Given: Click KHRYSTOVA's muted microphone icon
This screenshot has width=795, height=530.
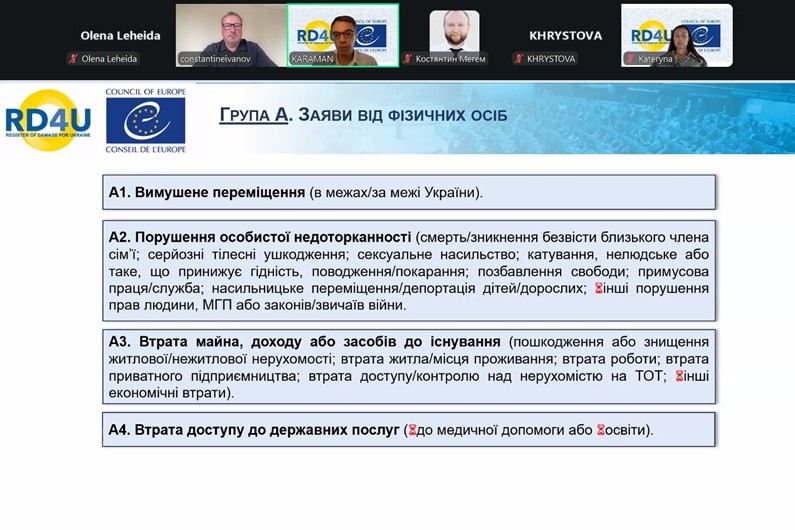Looking at the screenshot, I should click(x=519, y=59).
